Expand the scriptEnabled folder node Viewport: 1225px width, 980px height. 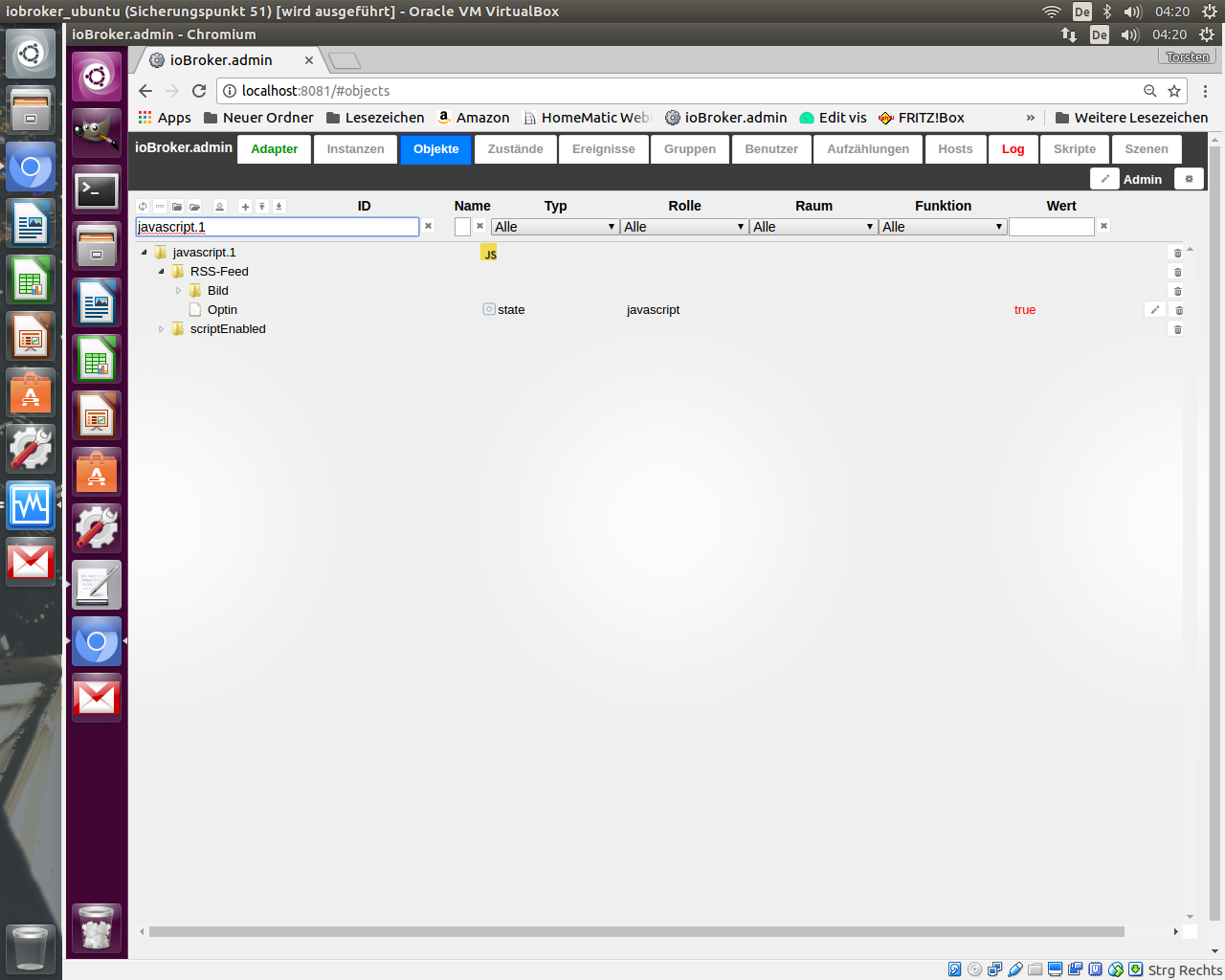(x=161, y=329)
